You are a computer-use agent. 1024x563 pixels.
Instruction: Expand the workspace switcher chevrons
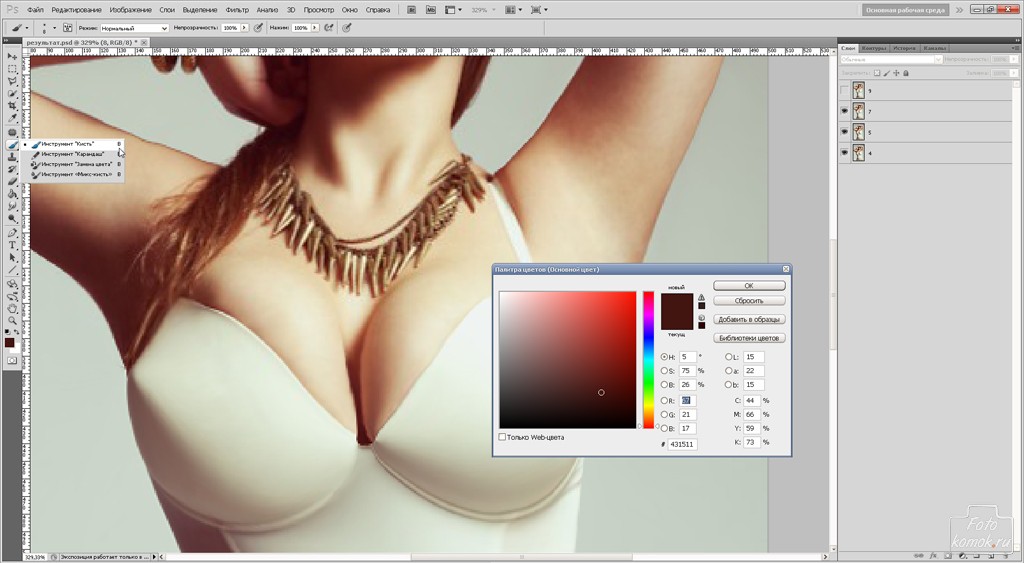pos(959,10)
